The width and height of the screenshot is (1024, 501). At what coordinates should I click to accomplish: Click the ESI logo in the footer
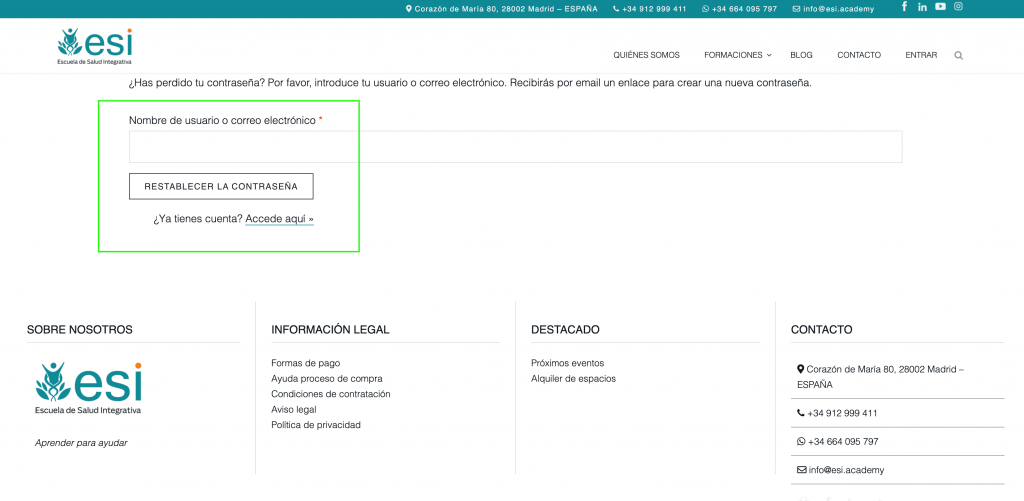[88, 388]
